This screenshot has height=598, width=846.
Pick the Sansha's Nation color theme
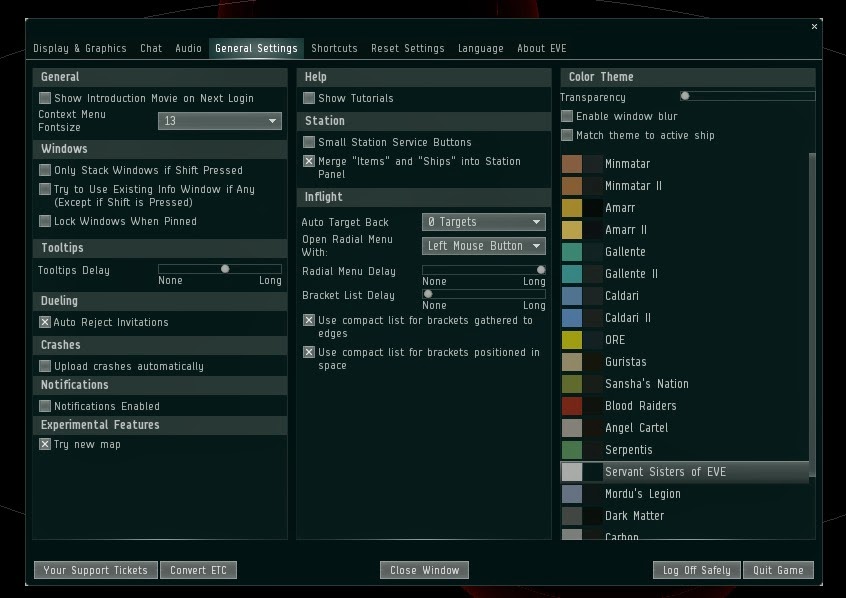tap(685, 384)
